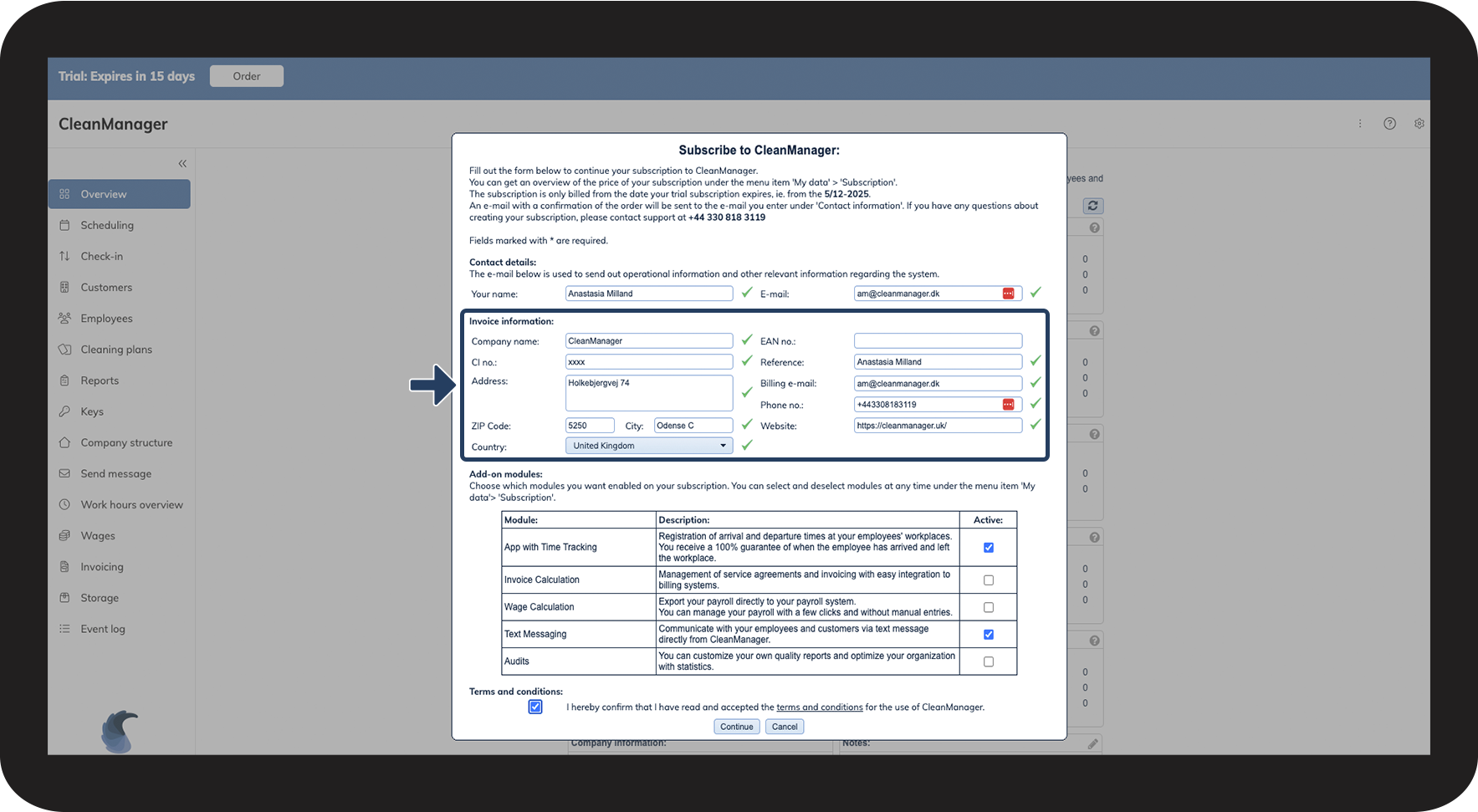Open the Country dropdown showing United Kingdom
This screenshot has width=1478, height=812.
click(x=649, y=446)
